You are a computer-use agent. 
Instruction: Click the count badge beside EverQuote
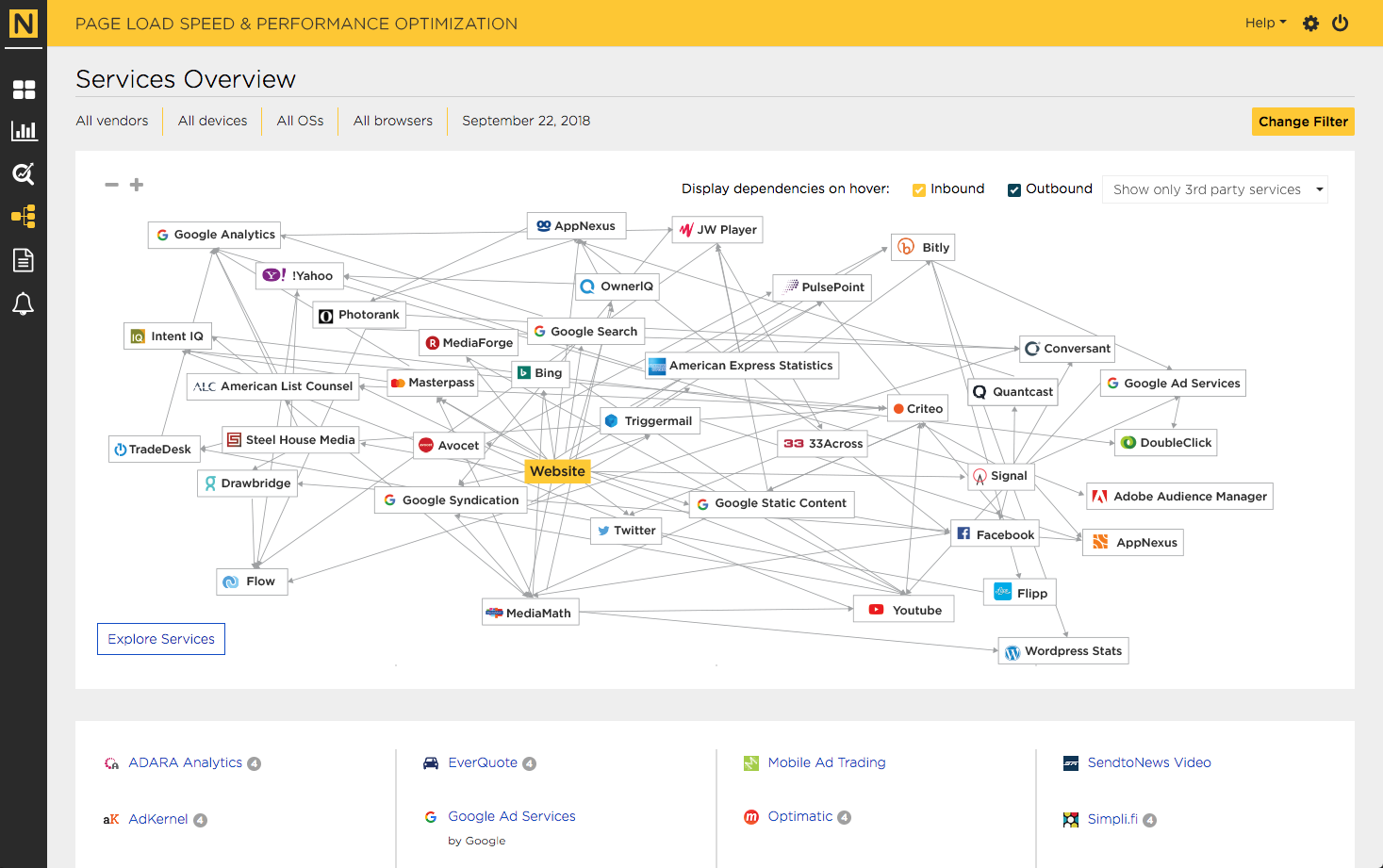(530, 763)
